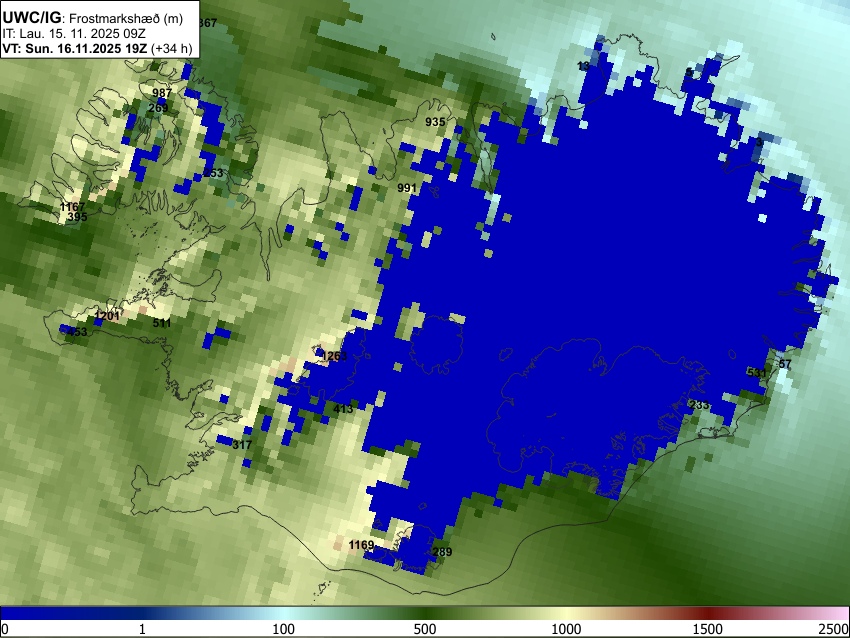Click the initial time line 'IT: Lau. 15. 11. 2025 09Z'
Viewport: 850px width, 638px height.
(x=74, y=34)
